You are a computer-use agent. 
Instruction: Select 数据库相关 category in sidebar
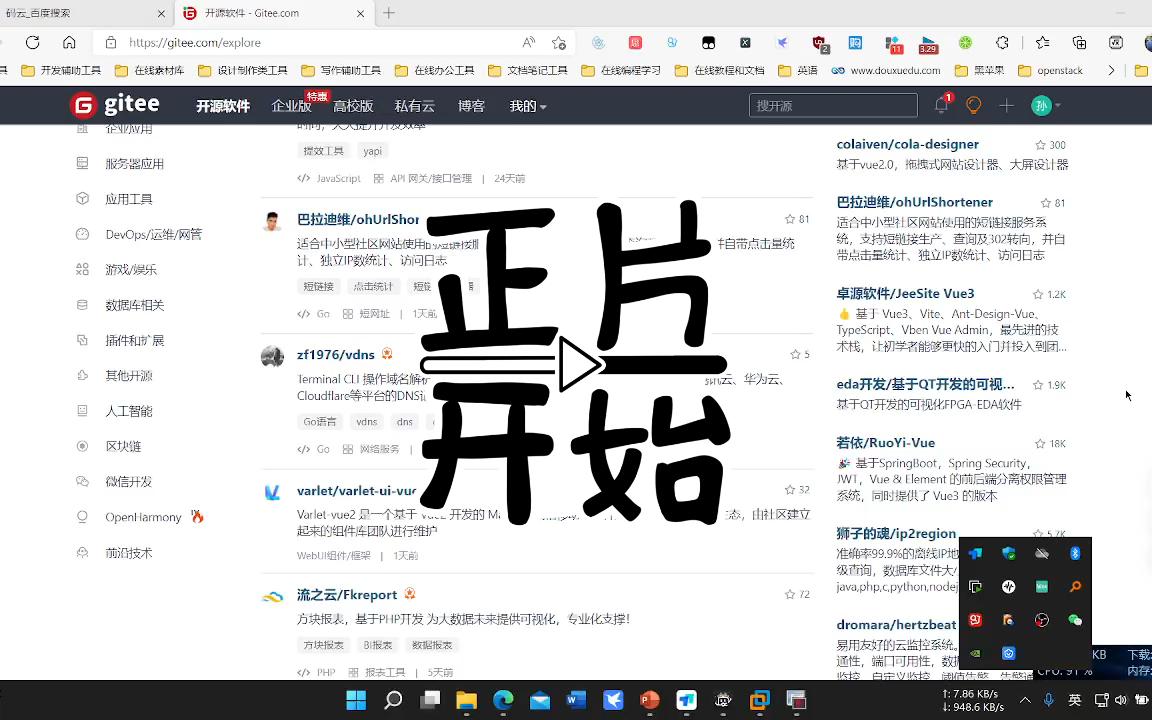tap(134, 305)
